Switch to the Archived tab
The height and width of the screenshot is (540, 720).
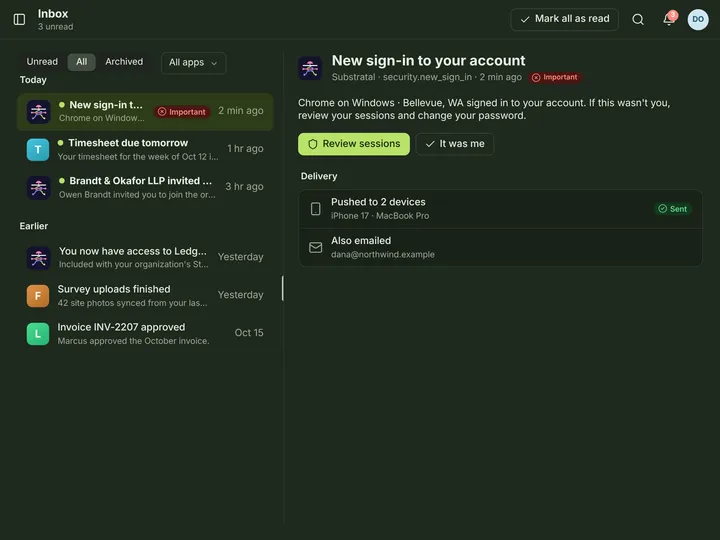124,62
